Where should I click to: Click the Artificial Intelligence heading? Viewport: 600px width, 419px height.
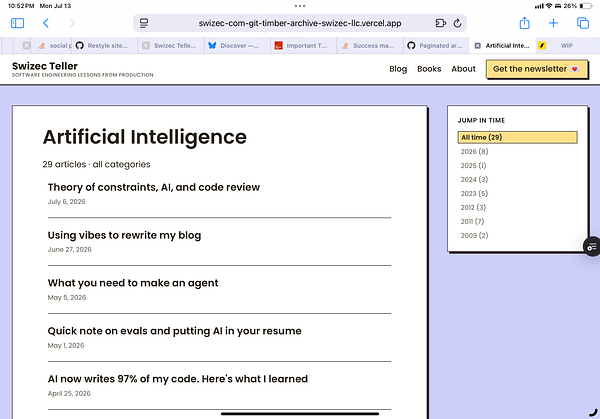pyautogui.click(x=145, y=137)
